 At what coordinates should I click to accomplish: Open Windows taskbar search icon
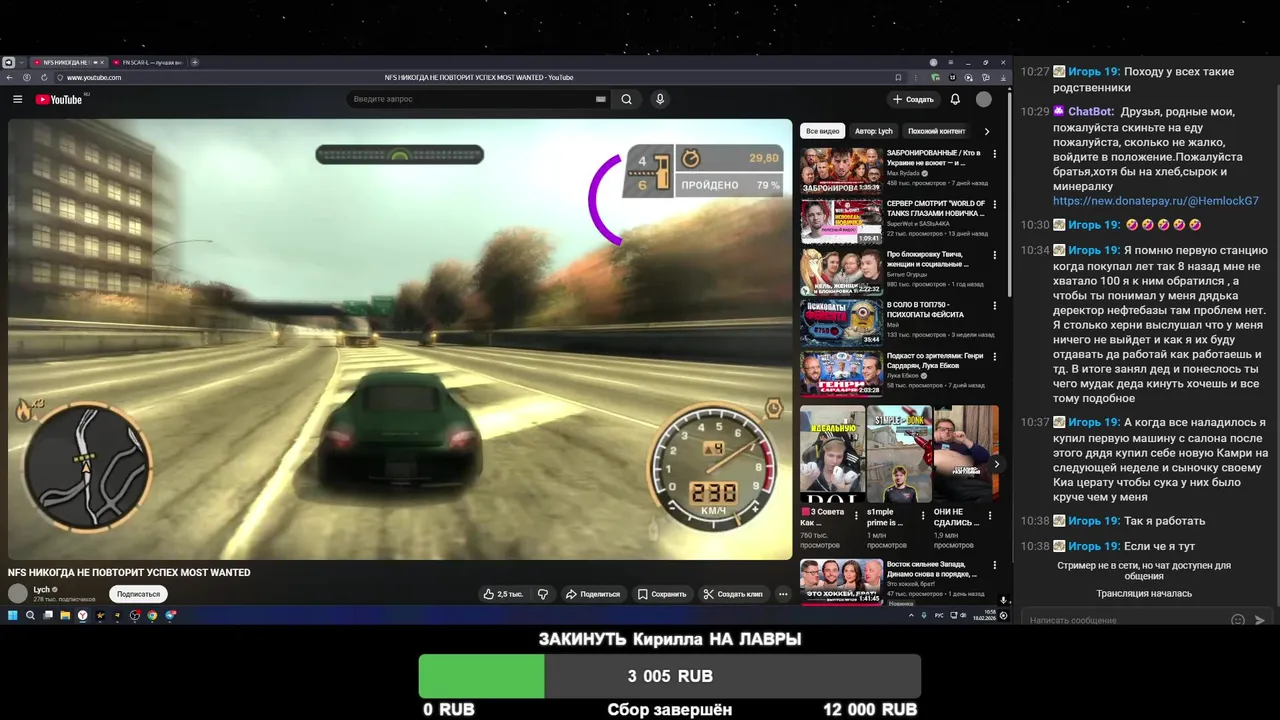pyautogui.click(x=30, y=616)
